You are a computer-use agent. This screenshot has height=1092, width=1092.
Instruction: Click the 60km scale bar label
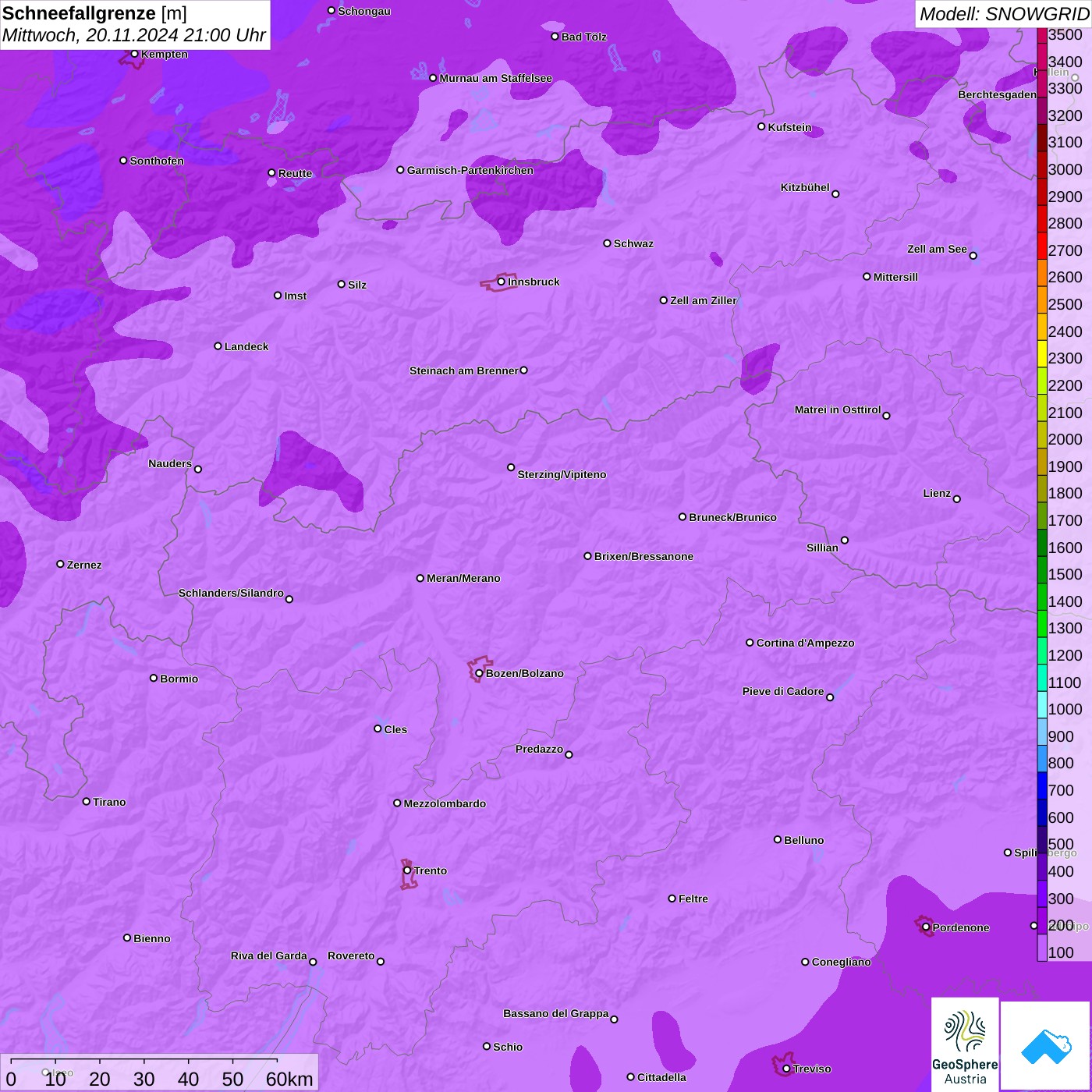pyautogui.click(x=289, y=1079)
